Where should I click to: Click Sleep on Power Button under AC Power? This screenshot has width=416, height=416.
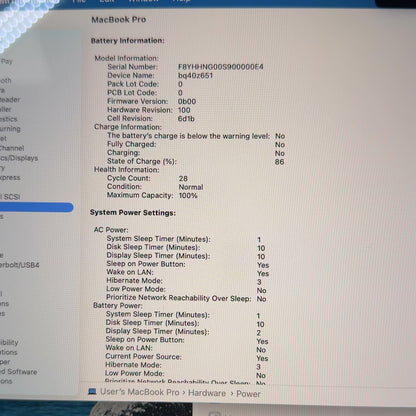(146, 264)
